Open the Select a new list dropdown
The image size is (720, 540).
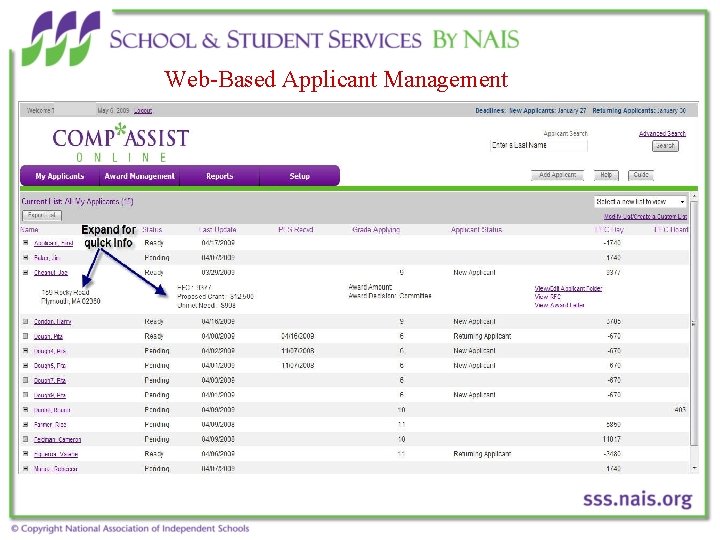pos(640,202)
